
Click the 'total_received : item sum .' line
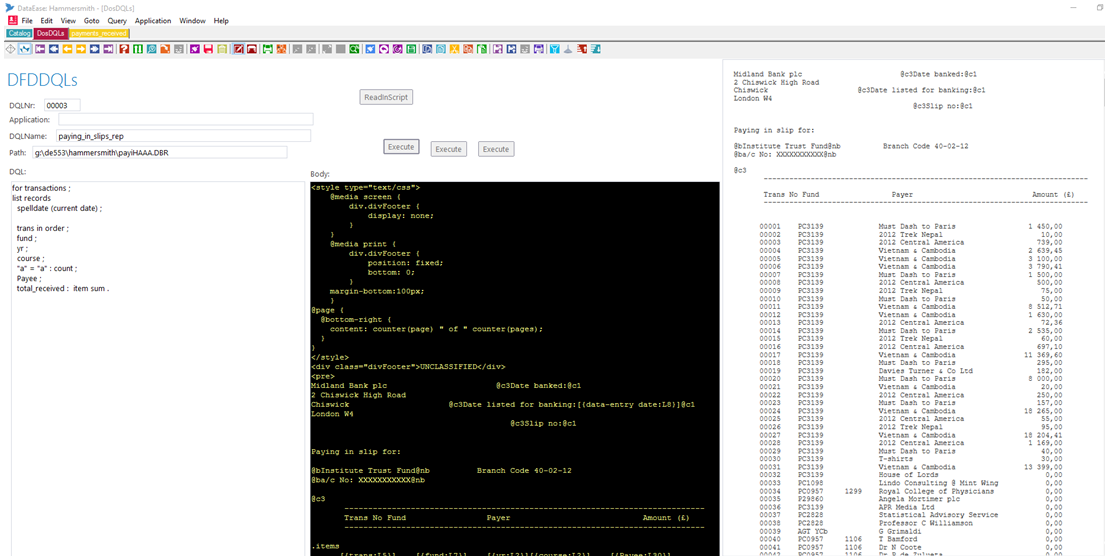click(63, 289)
